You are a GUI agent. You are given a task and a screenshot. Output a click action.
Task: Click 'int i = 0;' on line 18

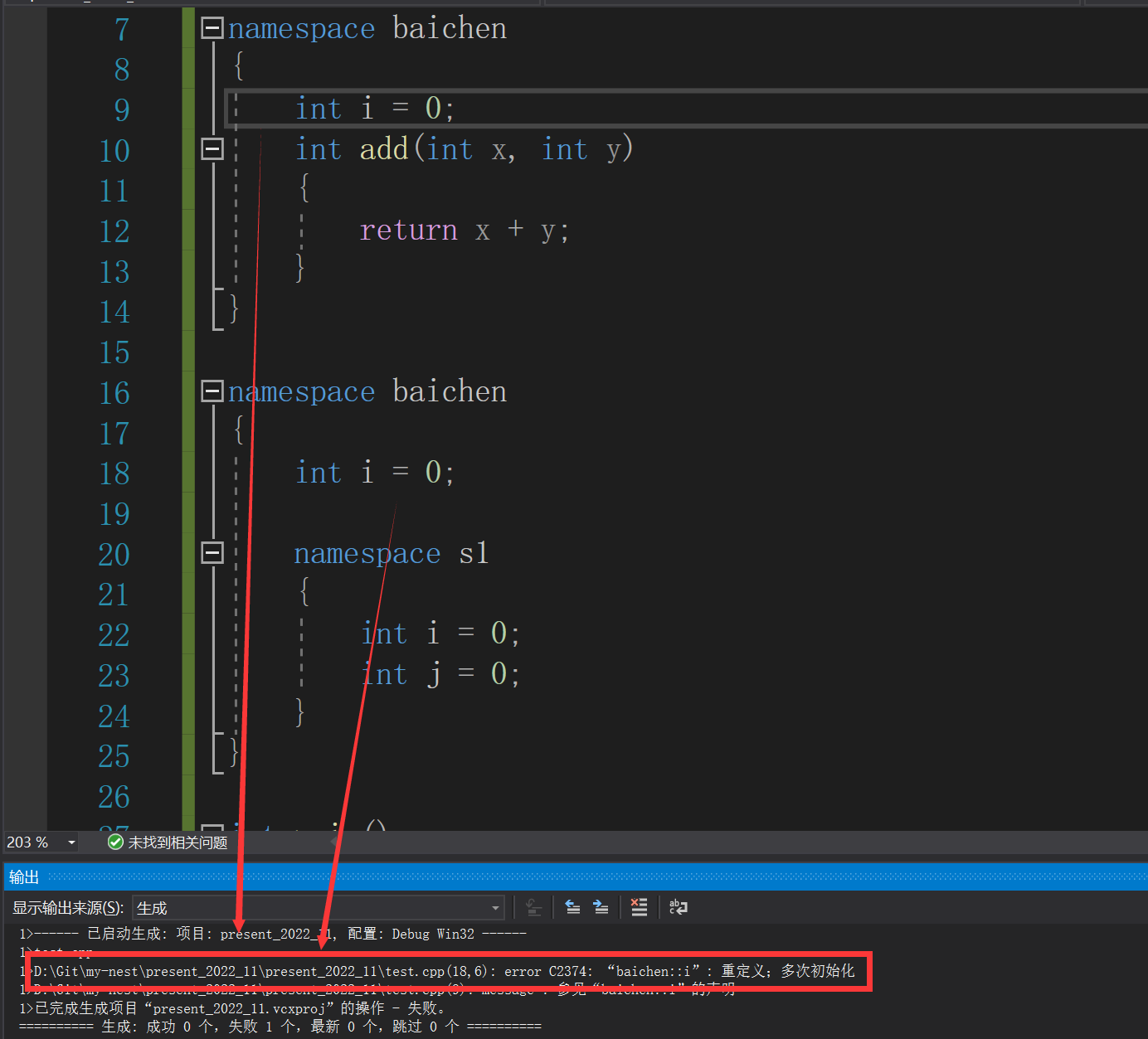375,473
